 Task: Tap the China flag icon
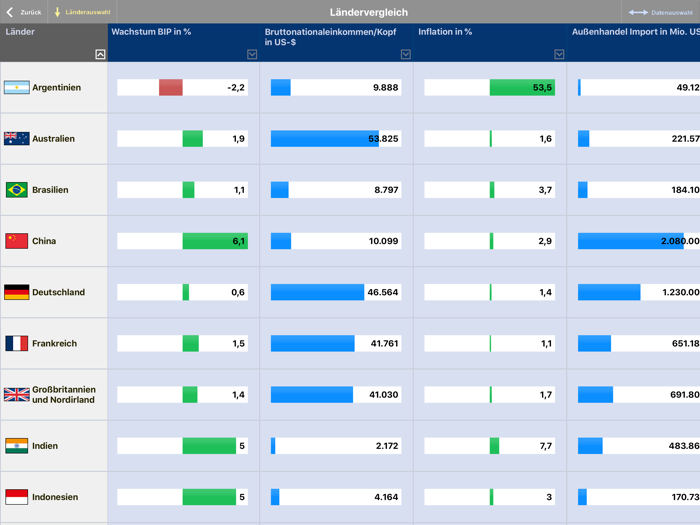(17, 241)
